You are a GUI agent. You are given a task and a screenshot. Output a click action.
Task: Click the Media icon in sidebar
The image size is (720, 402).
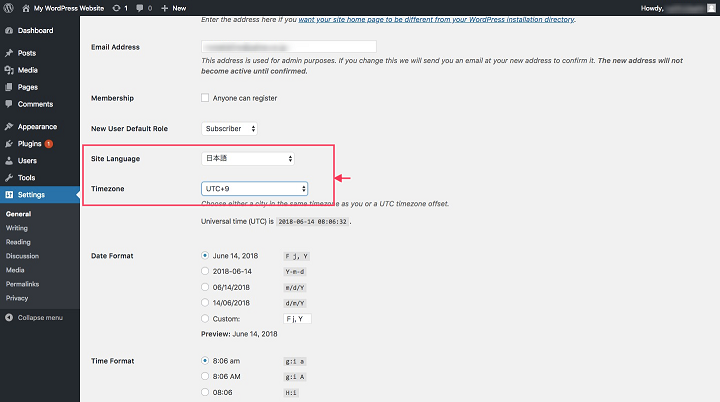click(x=9, y=70)
